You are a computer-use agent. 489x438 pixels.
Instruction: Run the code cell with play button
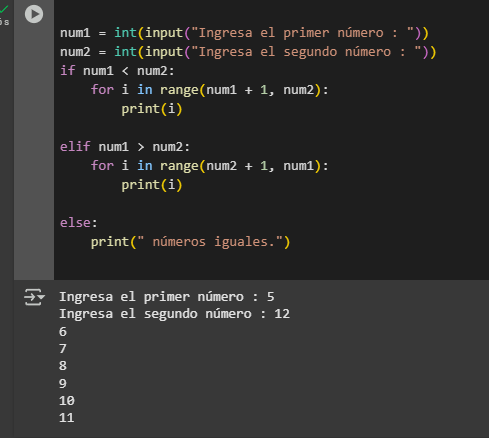(34, 14)
